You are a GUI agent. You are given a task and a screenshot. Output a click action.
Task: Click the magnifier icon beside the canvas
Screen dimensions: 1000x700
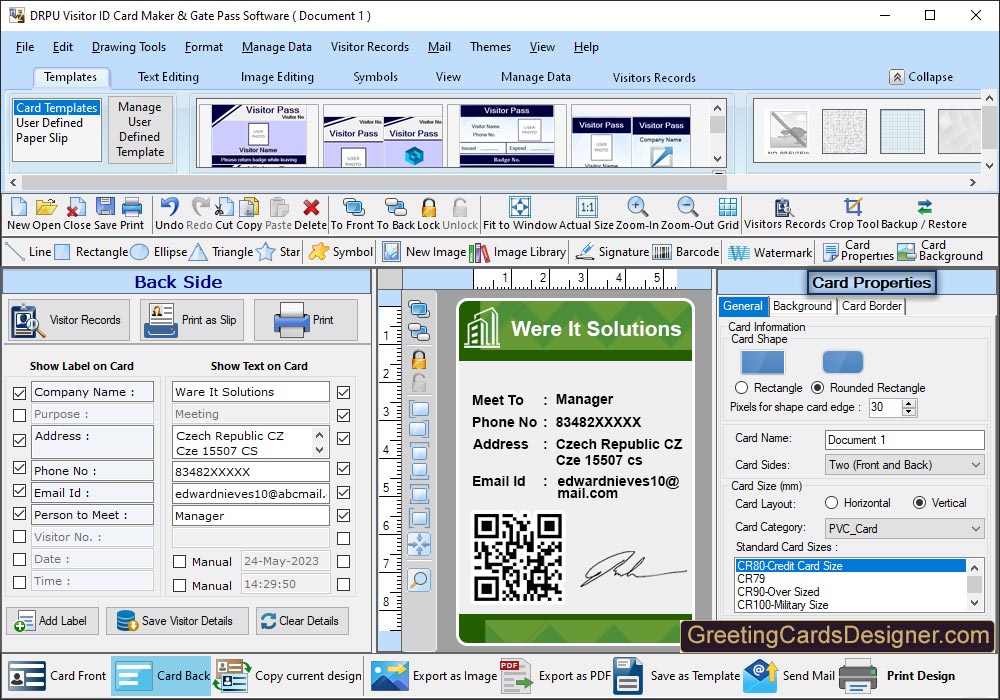coord(419,580)
